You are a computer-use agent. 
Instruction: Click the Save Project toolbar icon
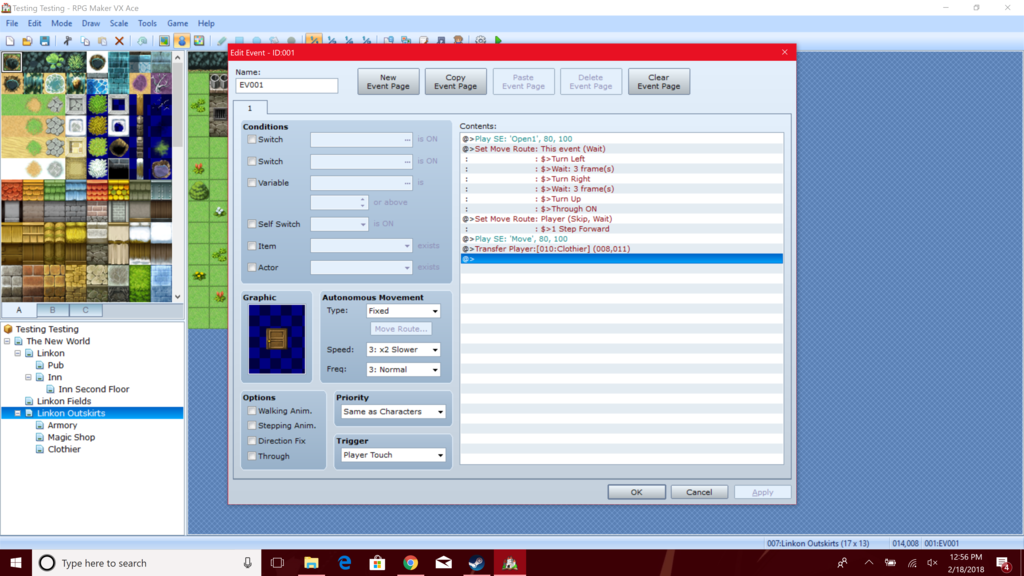(45, 41)
